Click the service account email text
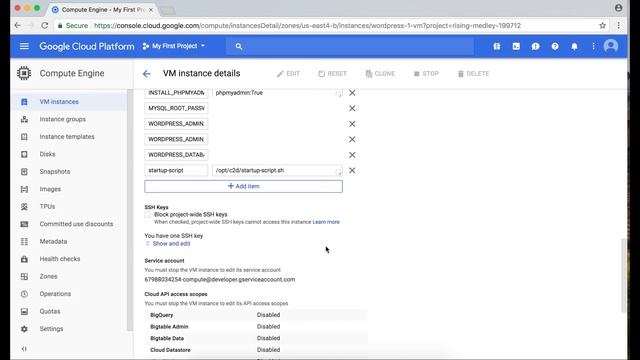The width and height of the screenshot is (640, 360). (220, 280)
